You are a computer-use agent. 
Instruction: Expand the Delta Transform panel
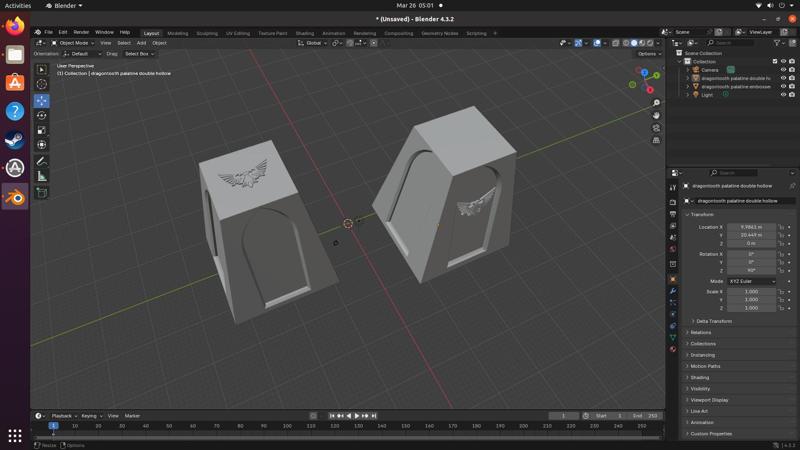714,321
